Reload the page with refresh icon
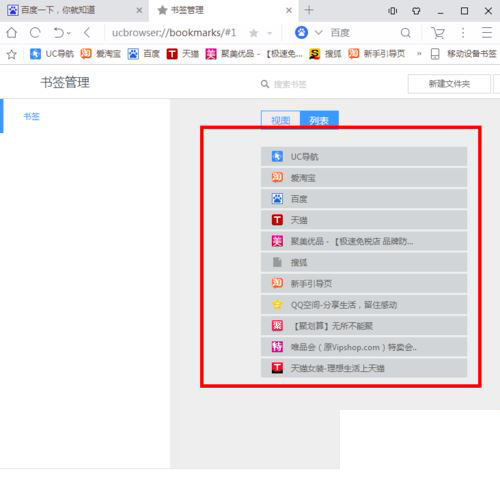 35,33
